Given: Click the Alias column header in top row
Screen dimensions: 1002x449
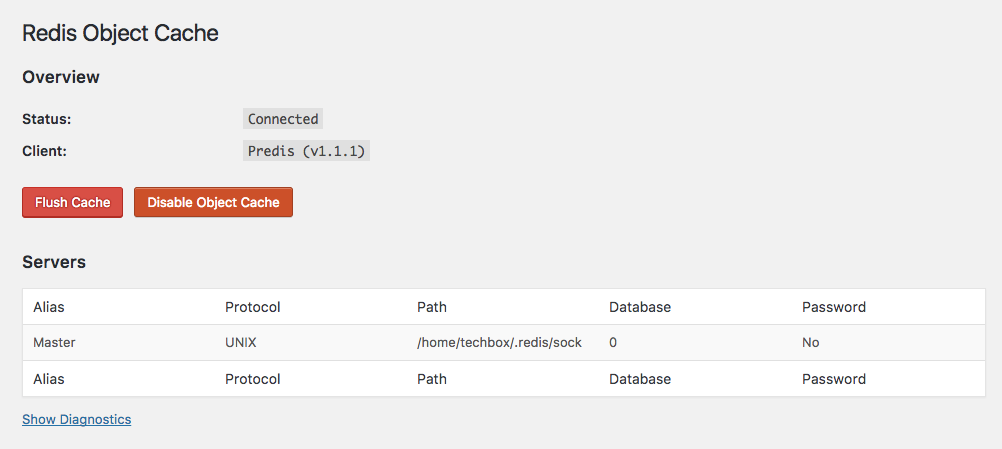Looking at the screenshot, I should coord(49,306).
